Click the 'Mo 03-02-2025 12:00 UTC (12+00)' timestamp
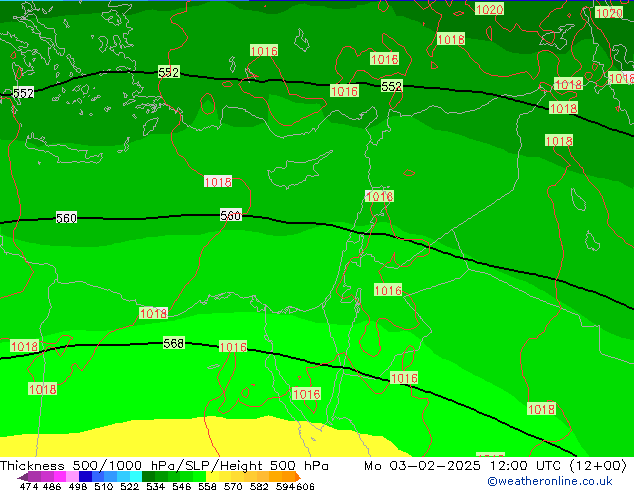Screen dimensions: 634x490 (495, 466)
